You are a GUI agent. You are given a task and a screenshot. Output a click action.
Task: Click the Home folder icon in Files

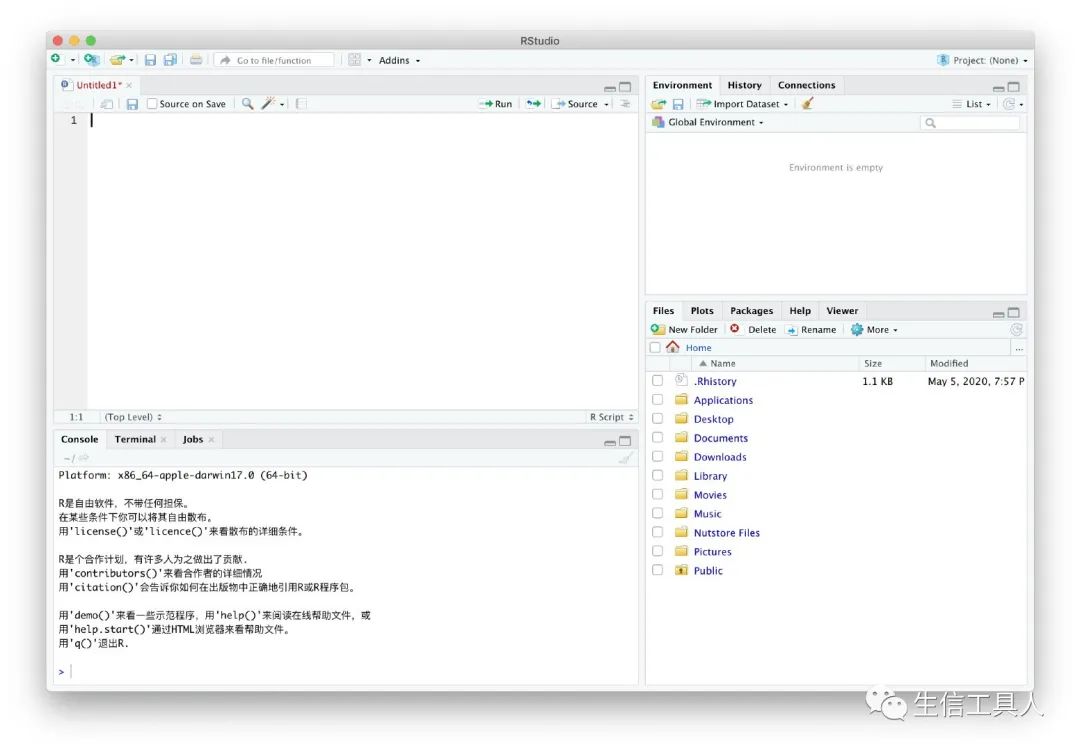pyautogui.click(x=672, y=347)
